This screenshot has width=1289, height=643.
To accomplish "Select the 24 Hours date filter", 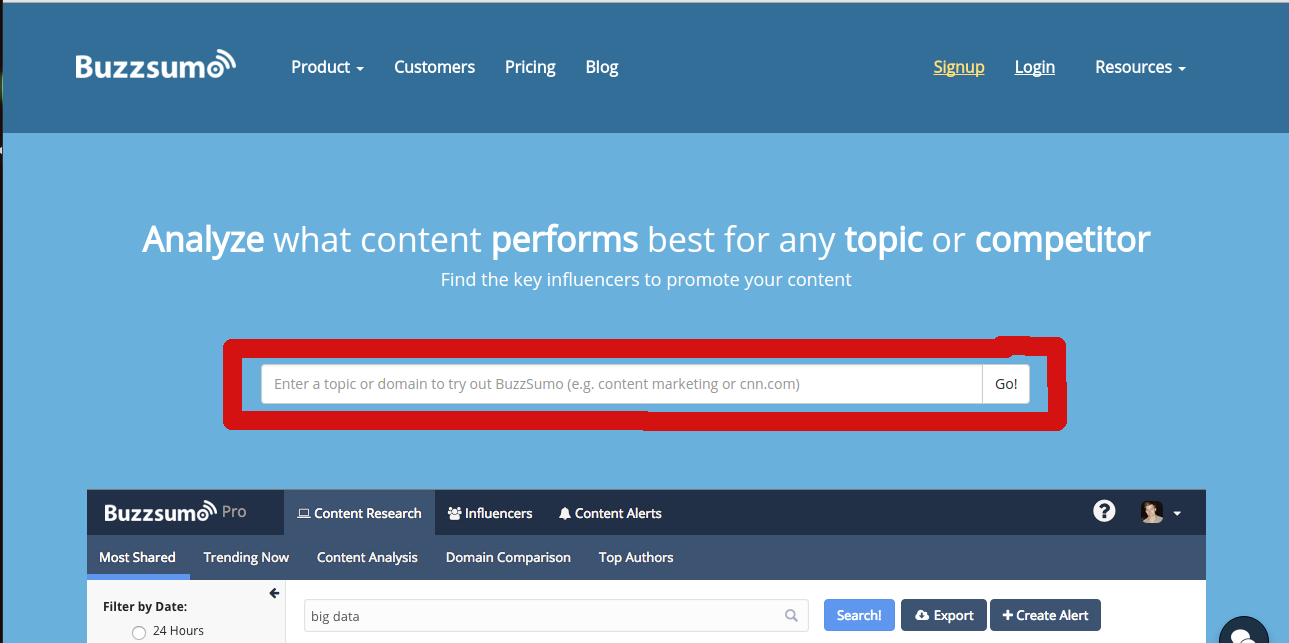I will 139,632.
